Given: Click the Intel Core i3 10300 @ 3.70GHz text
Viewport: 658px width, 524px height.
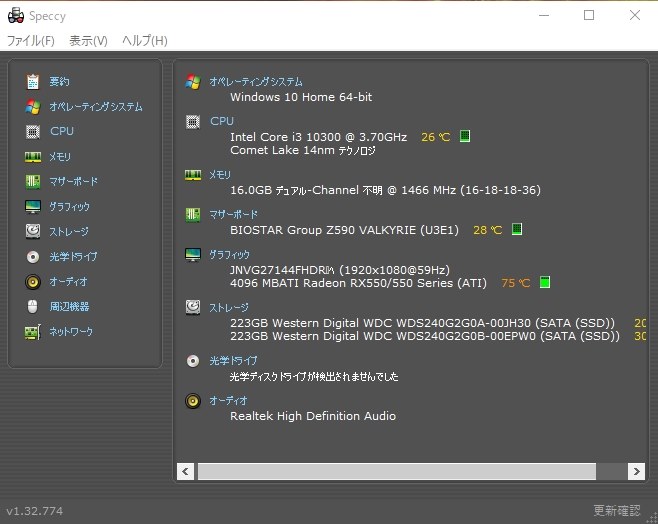Looking at the screenshot, I should 319,137.
